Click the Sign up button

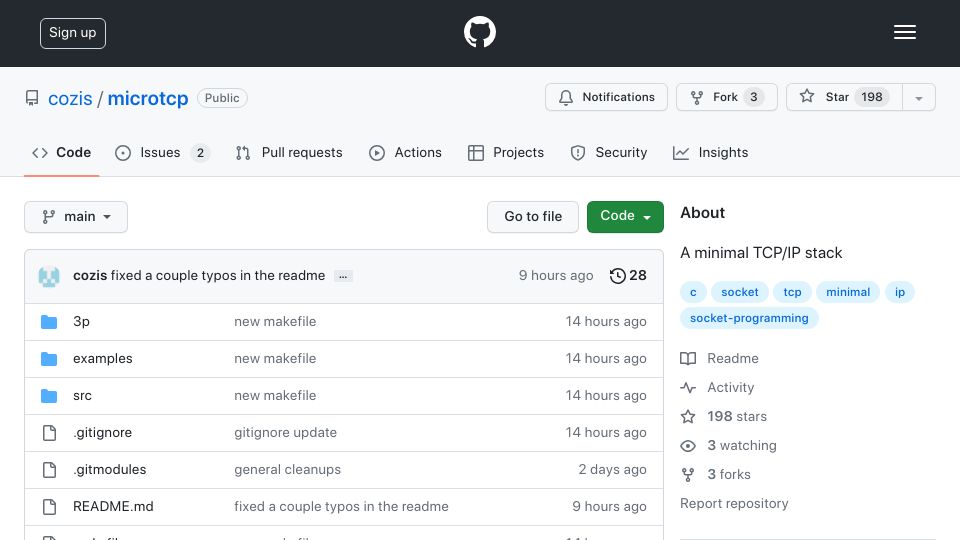coord(73,33)
